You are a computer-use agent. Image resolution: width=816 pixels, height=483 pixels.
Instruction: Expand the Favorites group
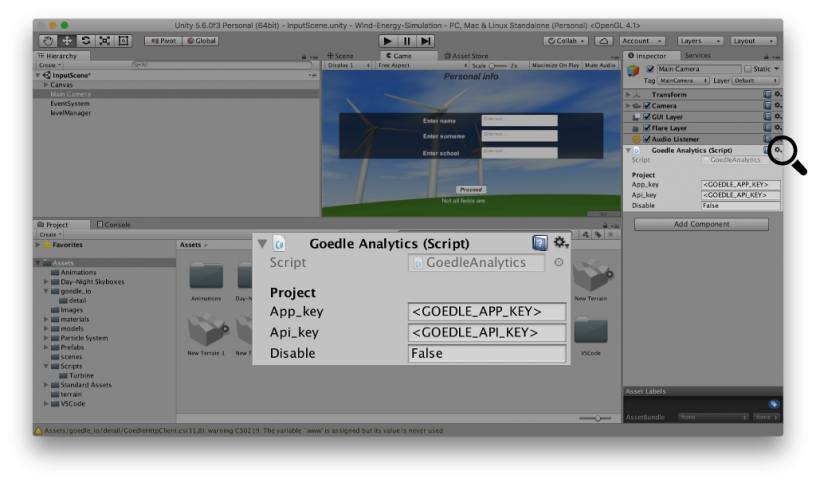tap(38, 245)
